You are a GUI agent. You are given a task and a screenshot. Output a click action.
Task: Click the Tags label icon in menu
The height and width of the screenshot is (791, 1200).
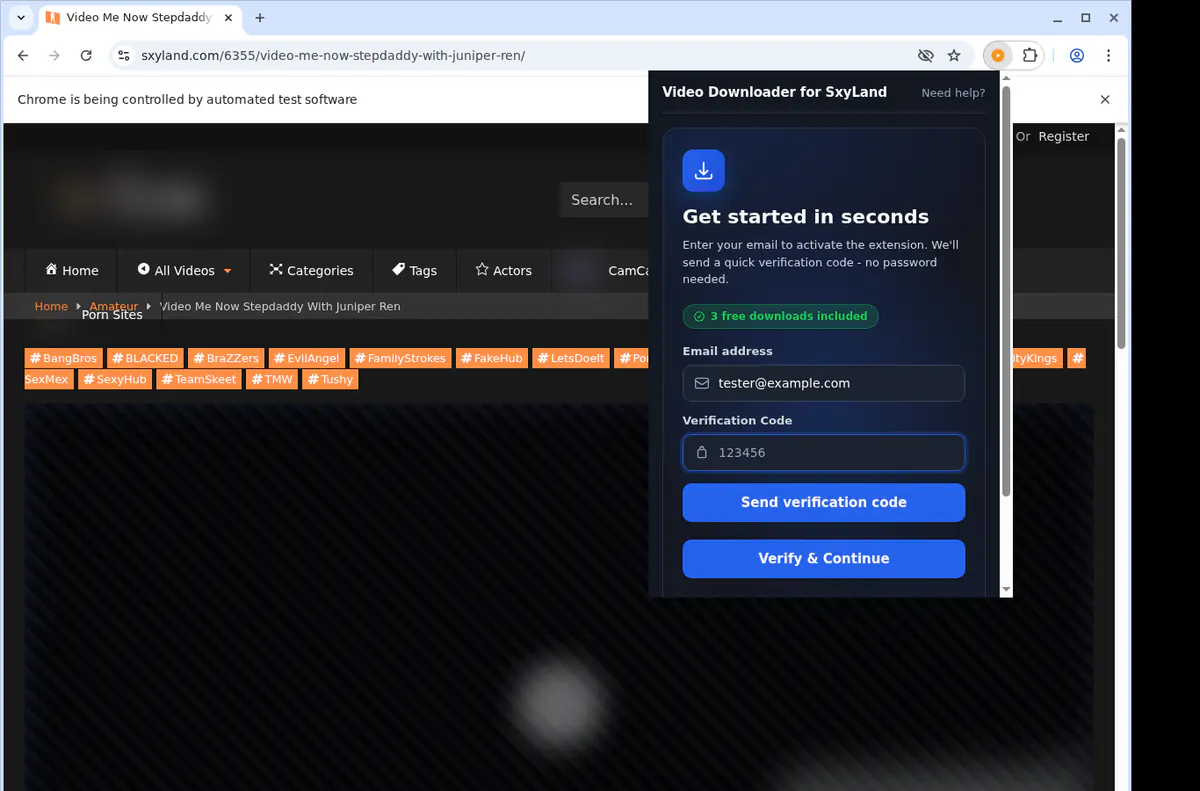pyautogui.click(x=398, y=269)
